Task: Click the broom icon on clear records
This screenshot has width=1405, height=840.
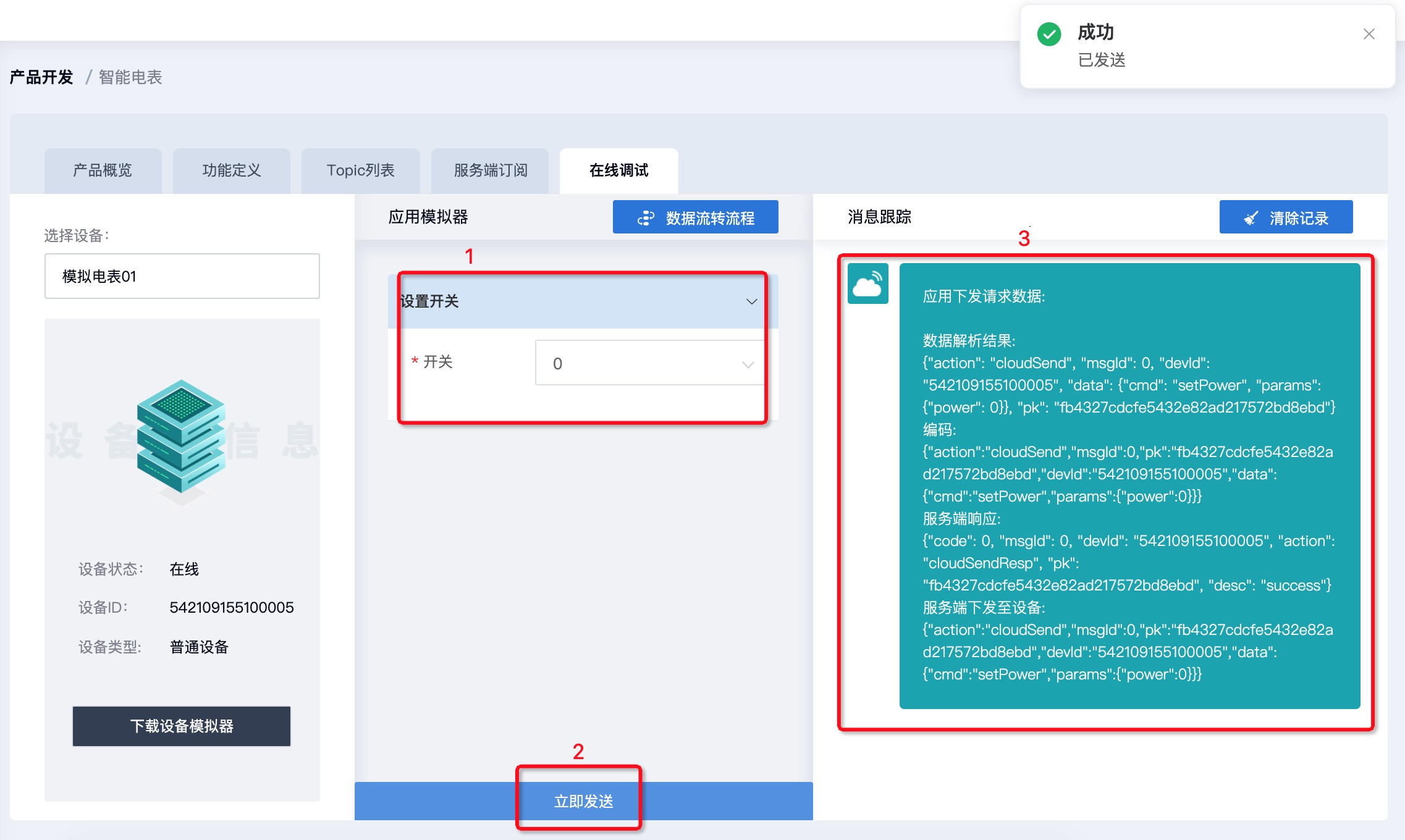Action: click(1251, 218)
